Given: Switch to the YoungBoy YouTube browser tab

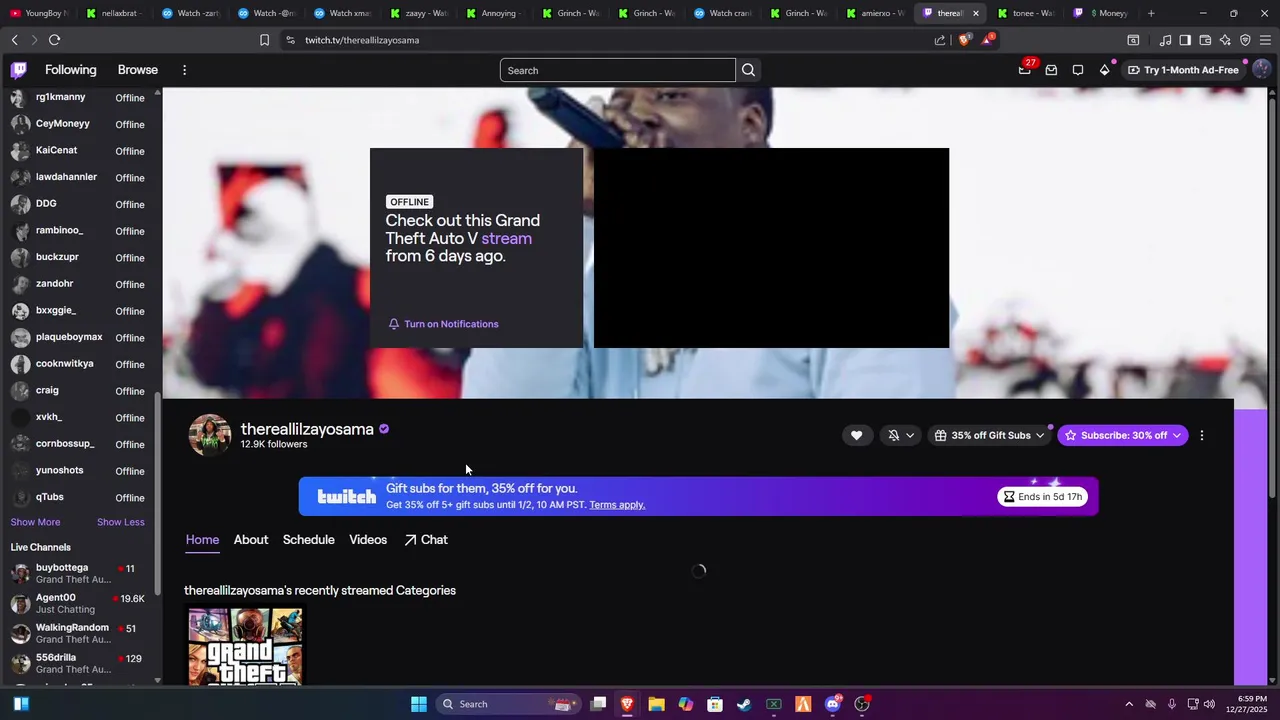Looking at the screenshot, I should [38, 13].
